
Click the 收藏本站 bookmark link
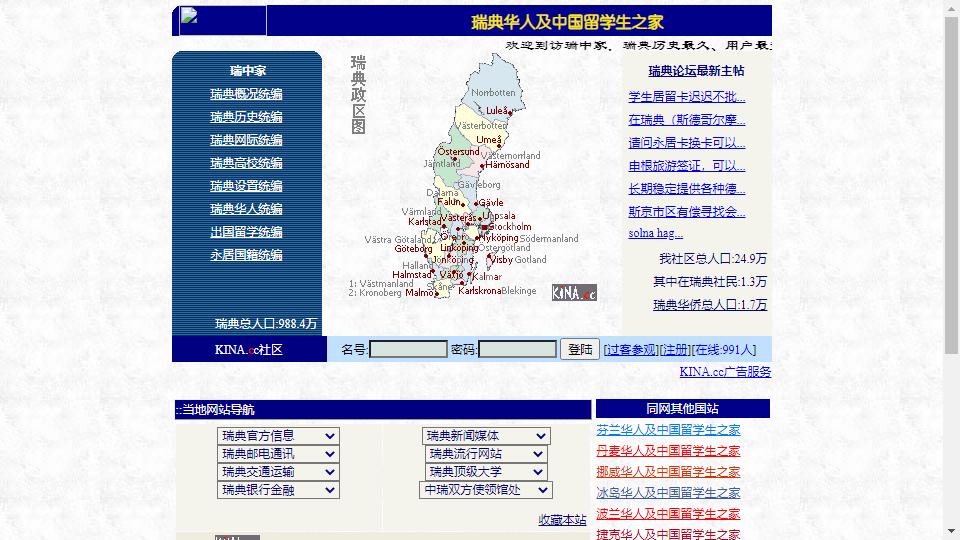(x=562, y=520)
